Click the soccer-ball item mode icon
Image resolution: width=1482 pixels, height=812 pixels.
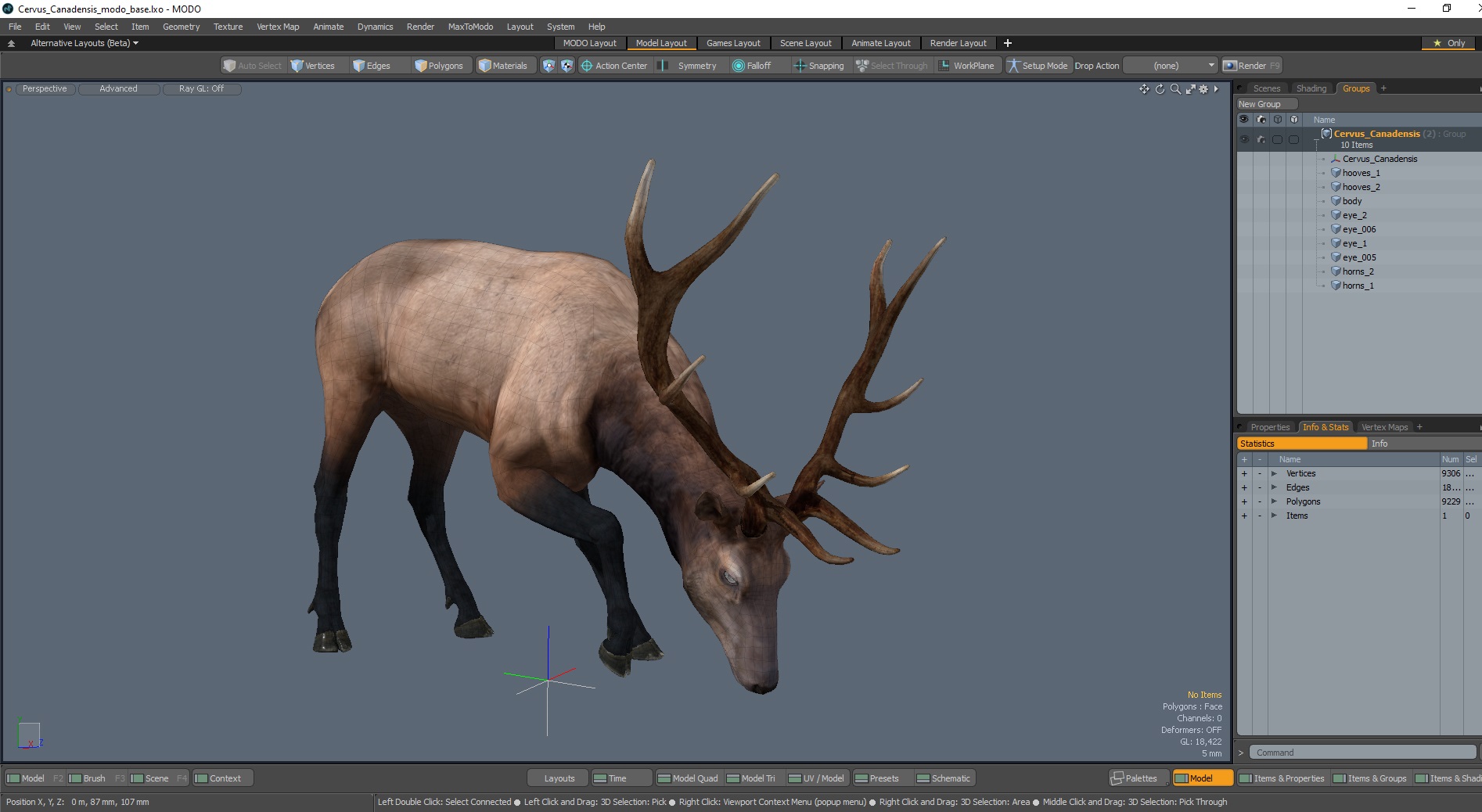[x=567, y=66]
